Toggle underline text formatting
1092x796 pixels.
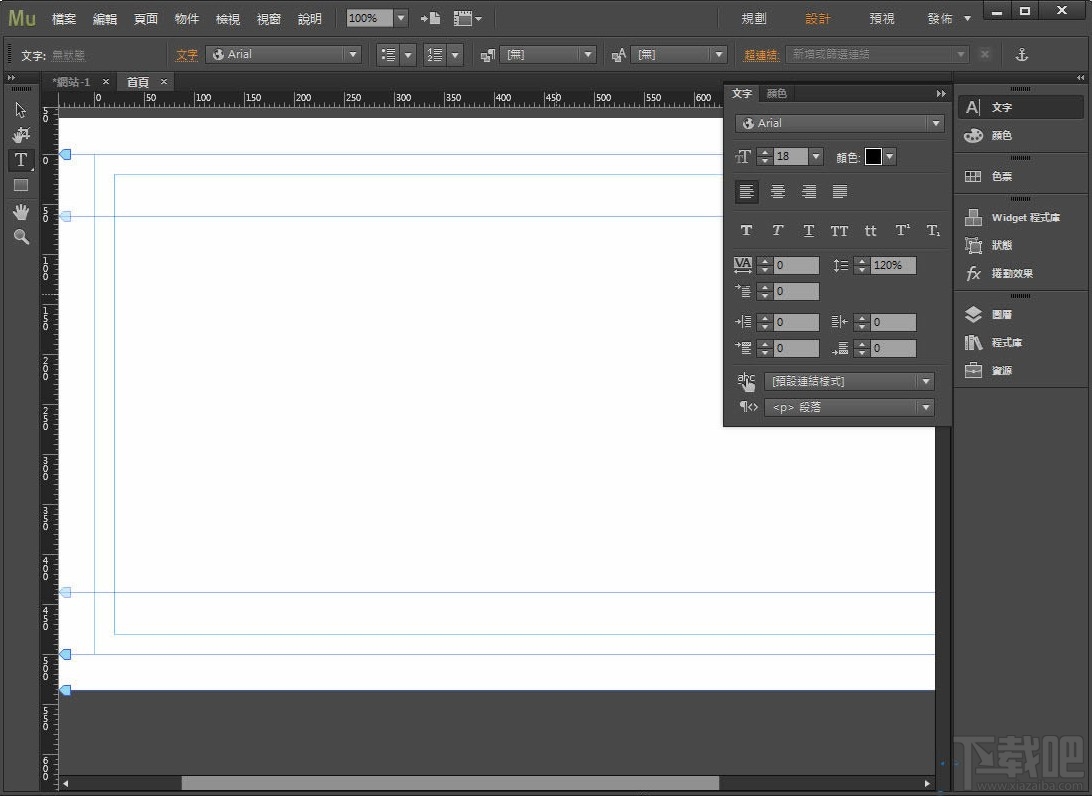click(808, 230)
